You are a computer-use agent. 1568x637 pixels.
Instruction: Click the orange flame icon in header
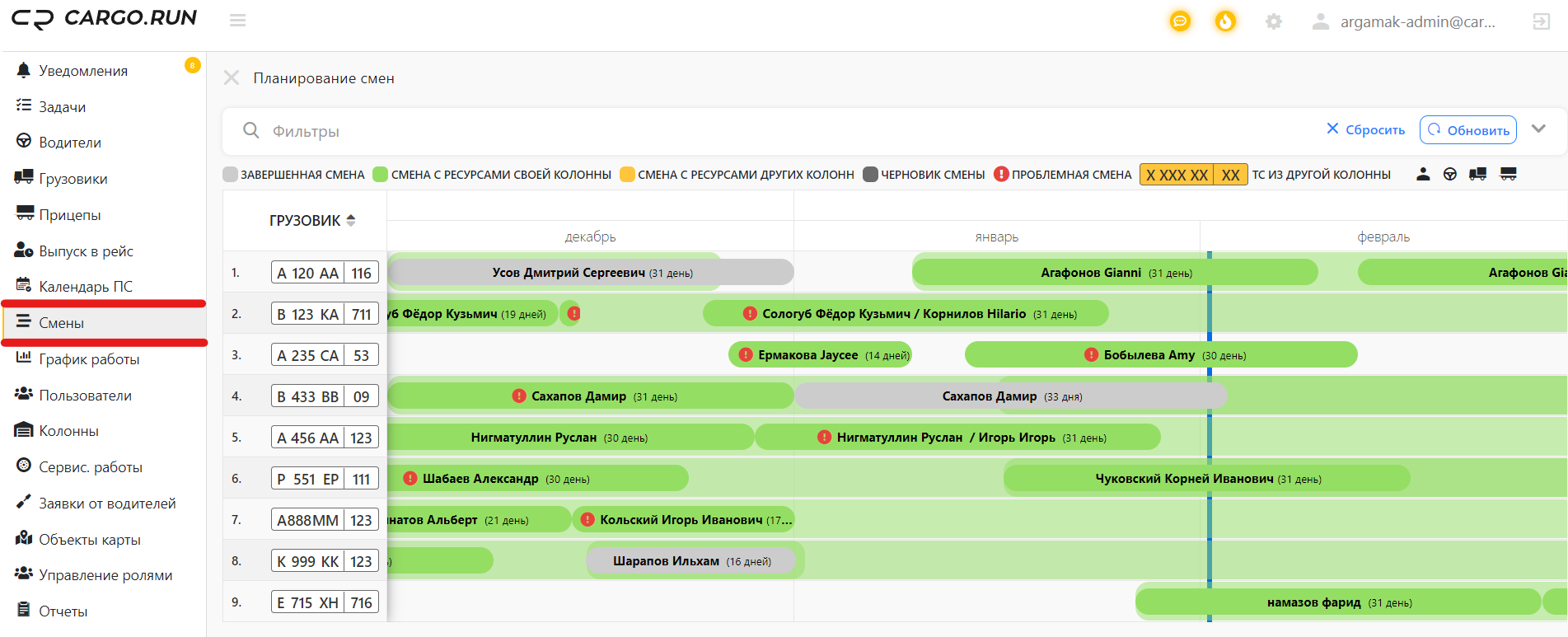coord(1225,21)
